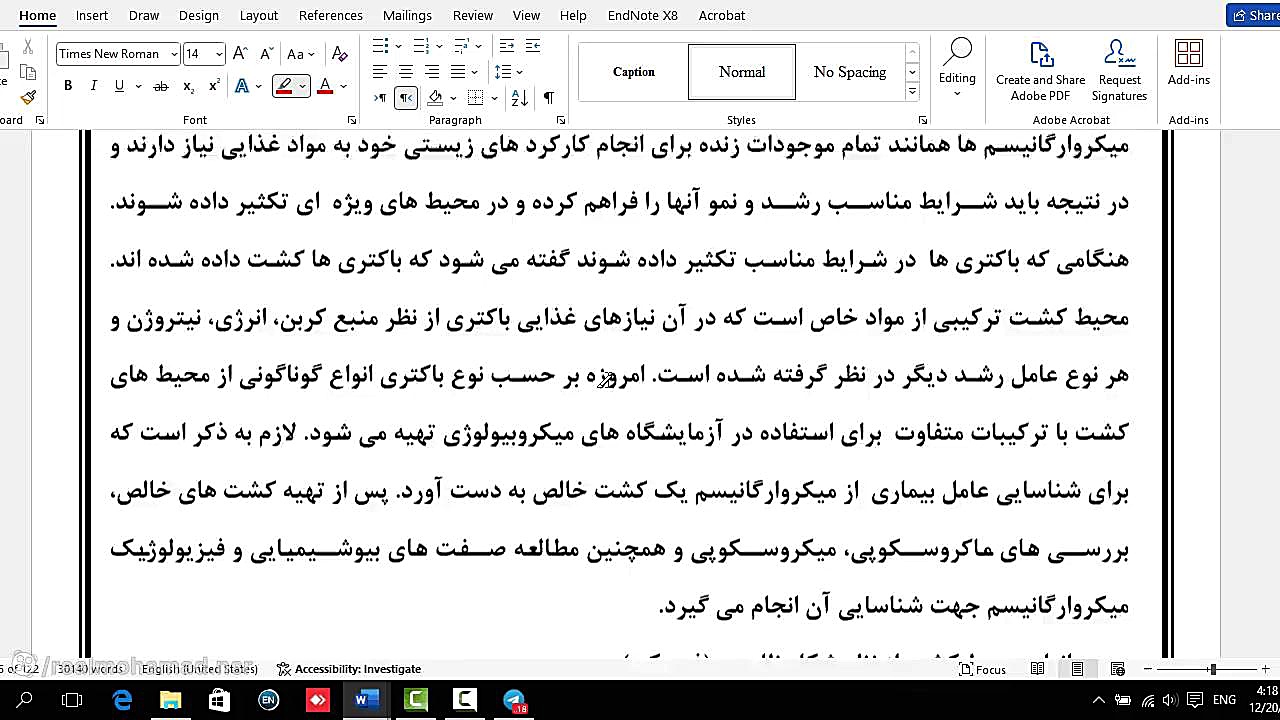
Task: Open the Times New Roman font dropdown
Action: point(175,54)
